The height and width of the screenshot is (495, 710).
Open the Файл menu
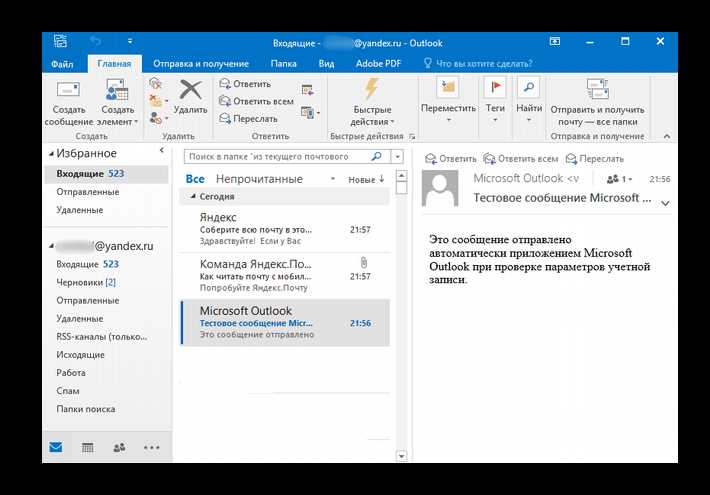62,64
